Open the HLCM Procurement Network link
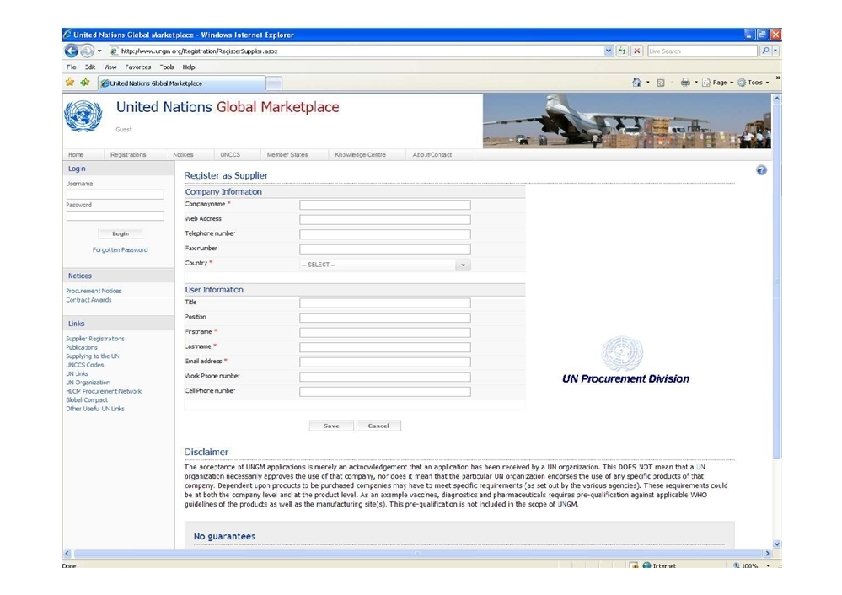 (x=104, y=391)
